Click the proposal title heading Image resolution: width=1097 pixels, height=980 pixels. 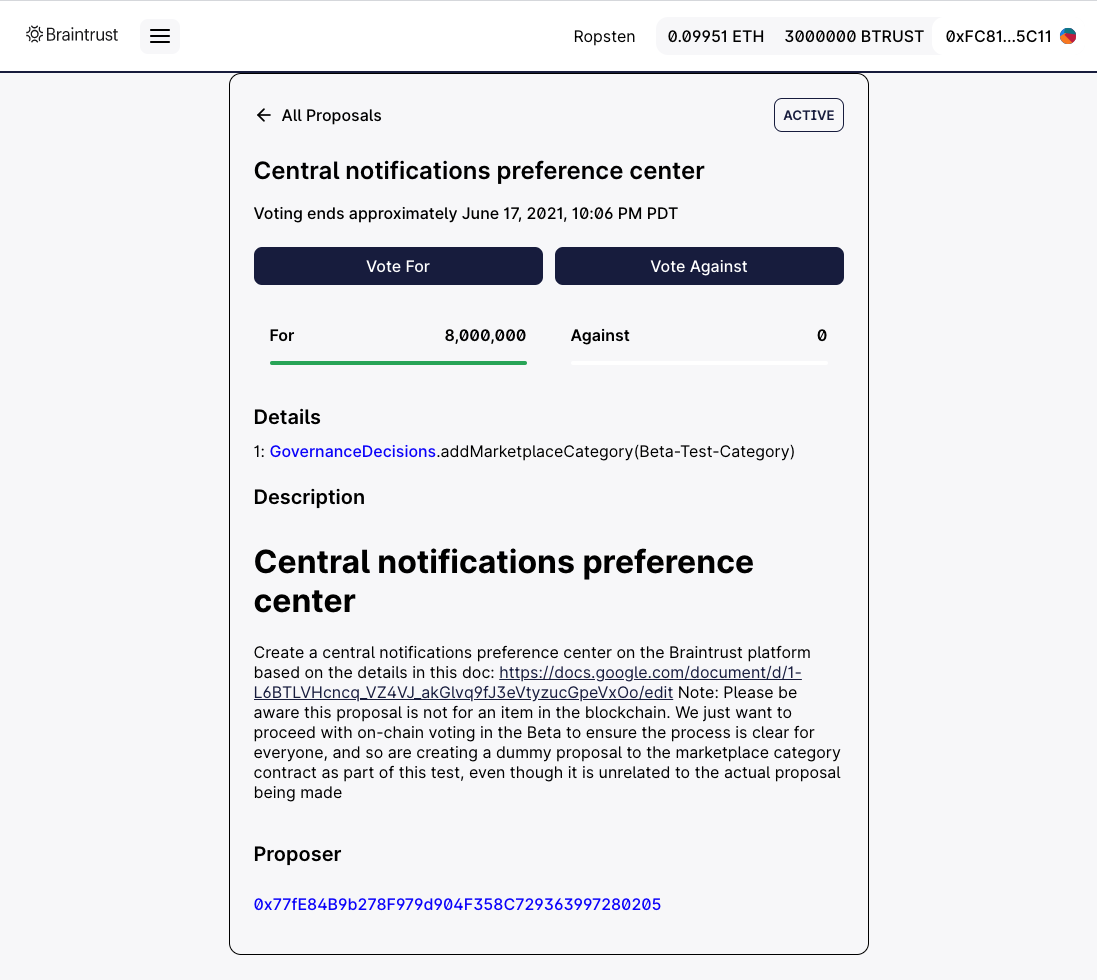[479, 171]
